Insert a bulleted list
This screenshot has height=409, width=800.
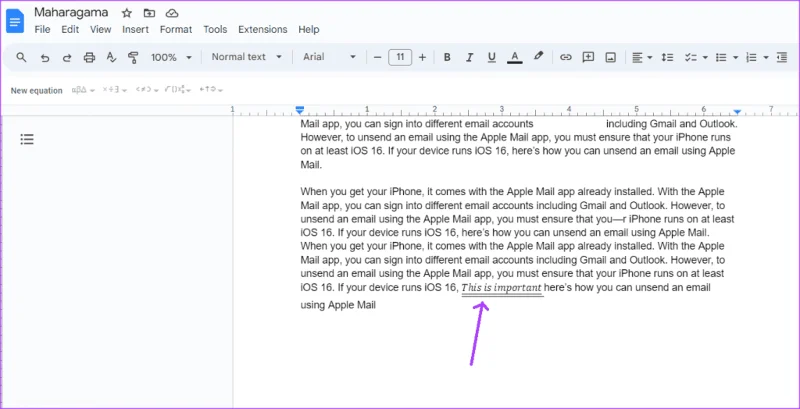[x=721, y=58]
